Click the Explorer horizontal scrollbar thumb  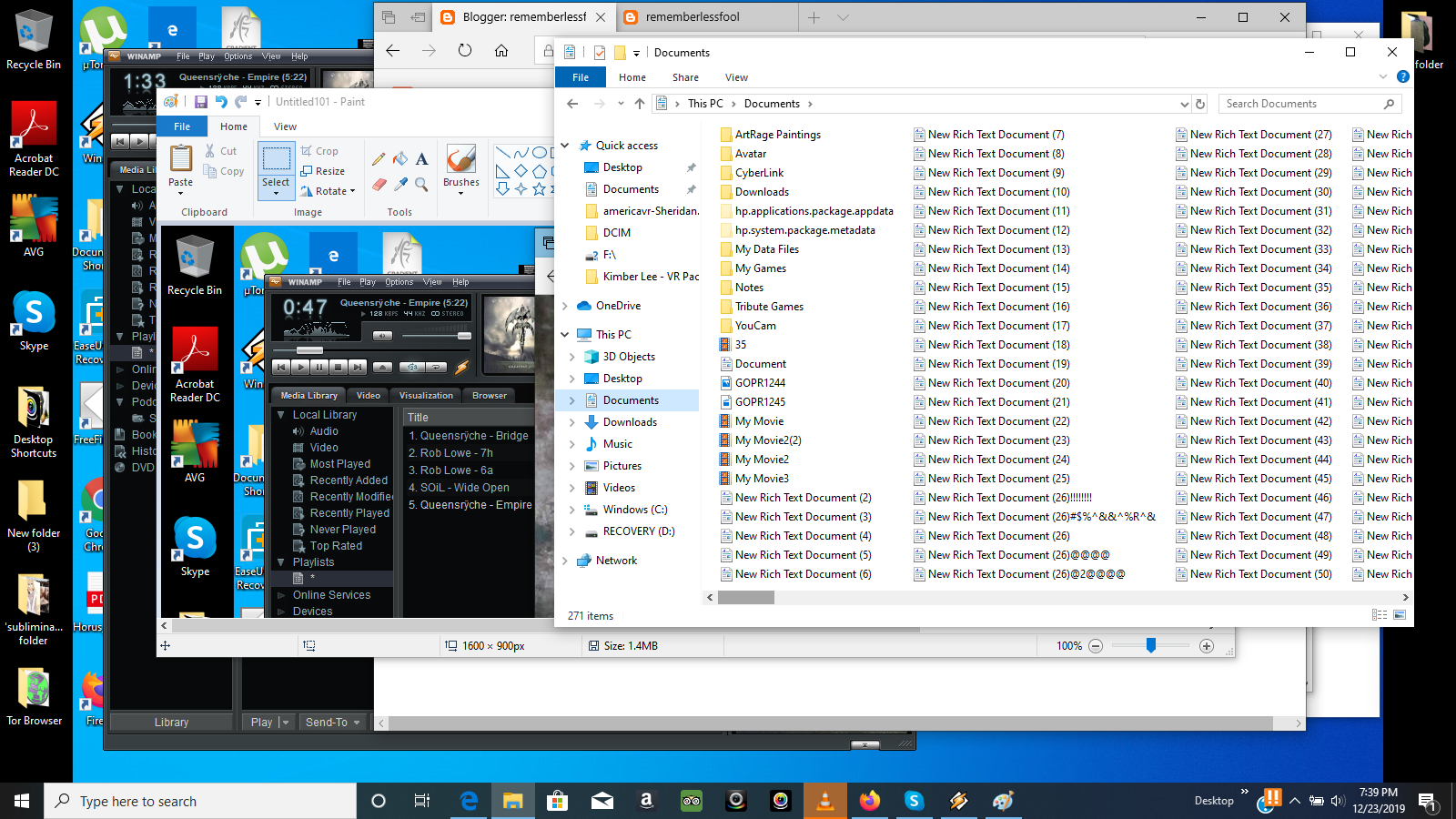[746, 598]
